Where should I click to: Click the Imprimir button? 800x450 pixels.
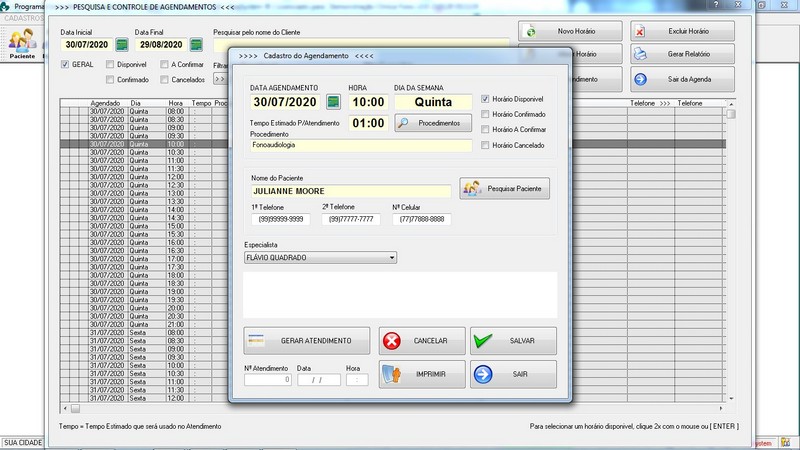pos(422,374)
